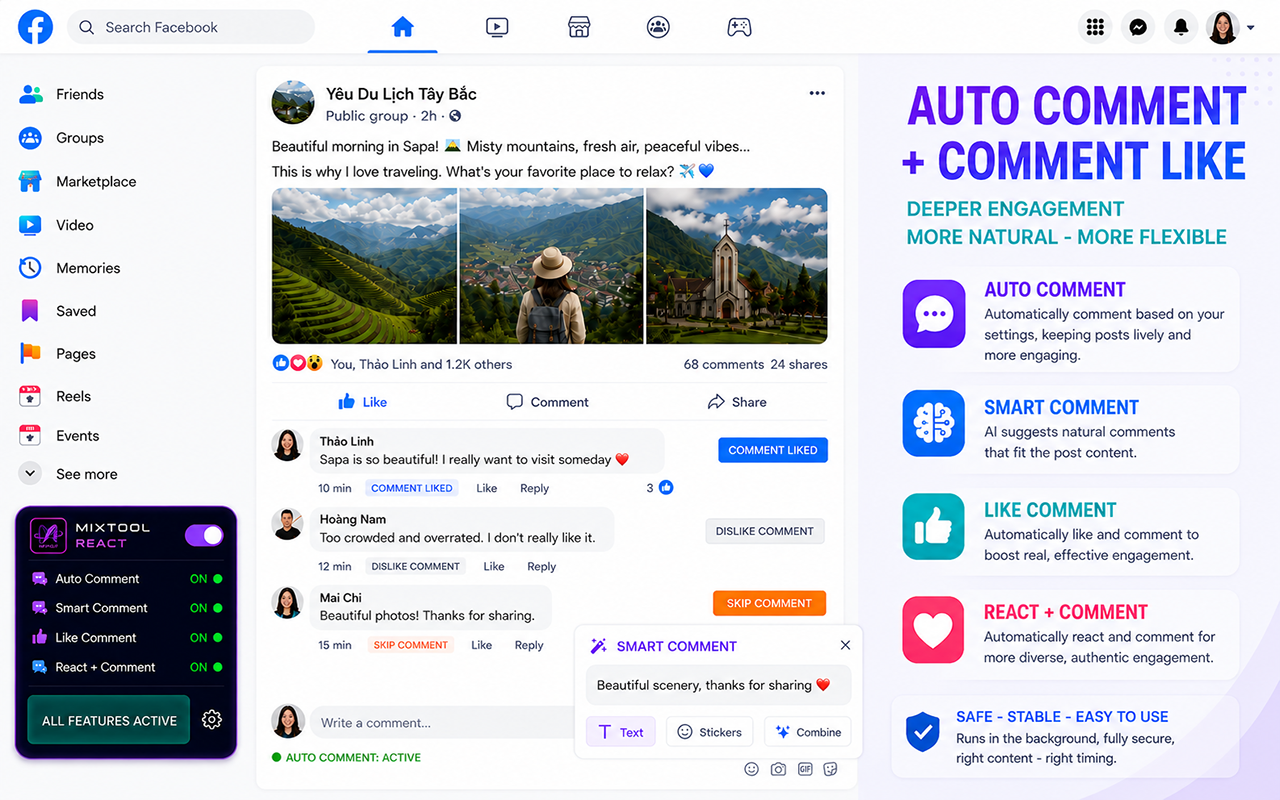
Task: Open Video from the left sidebar
Action: (x=56, y=225)
